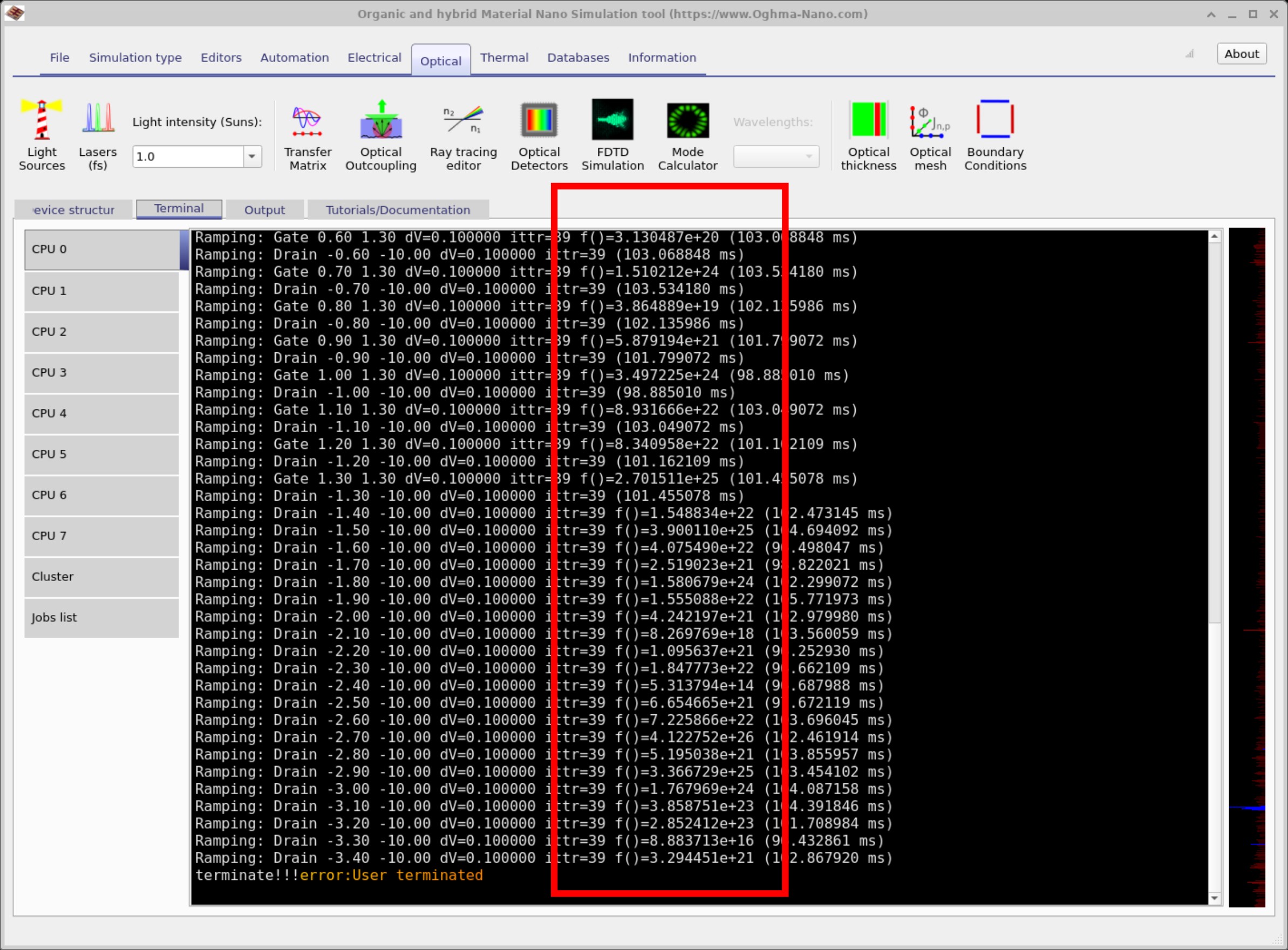Switch to the Thermal ribbon tab
Viewport: 1288px width, 950px height.
coord(505,58)
